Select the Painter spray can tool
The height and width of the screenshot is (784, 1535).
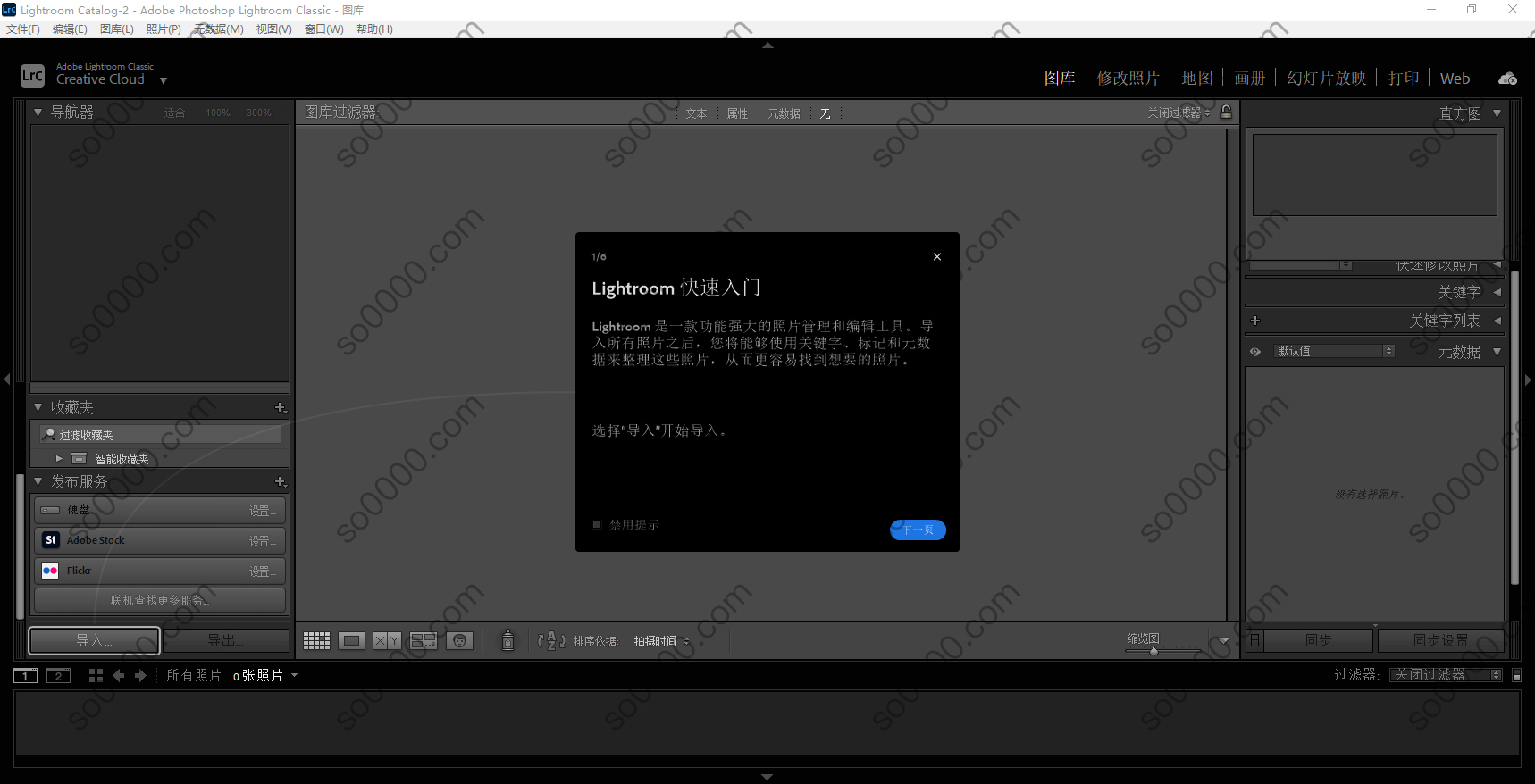(507, 640)
